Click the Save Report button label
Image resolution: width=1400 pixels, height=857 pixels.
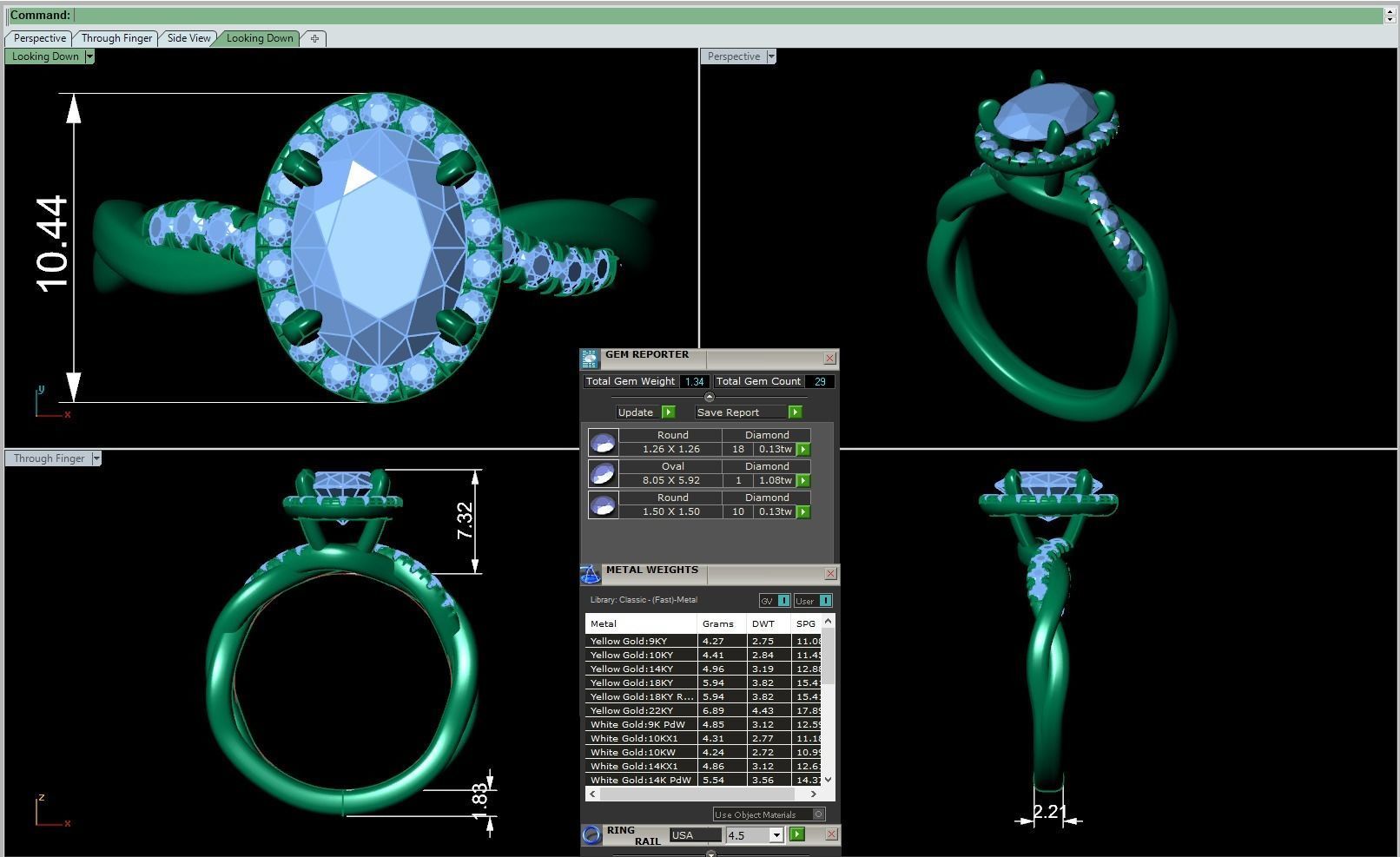pyautogui.click(x=728, y=412)
